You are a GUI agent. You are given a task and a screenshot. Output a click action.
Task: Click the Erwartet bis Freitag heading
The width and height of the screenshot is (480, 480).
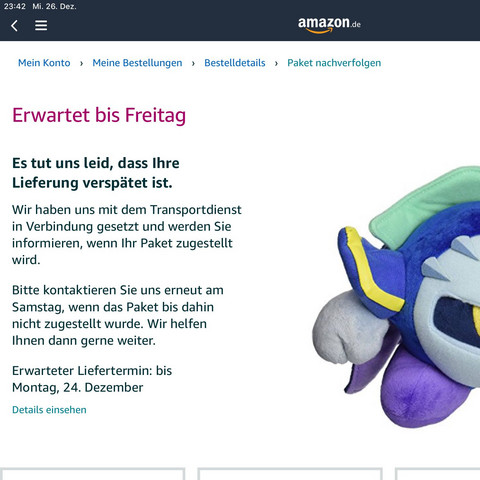[99, 115]
